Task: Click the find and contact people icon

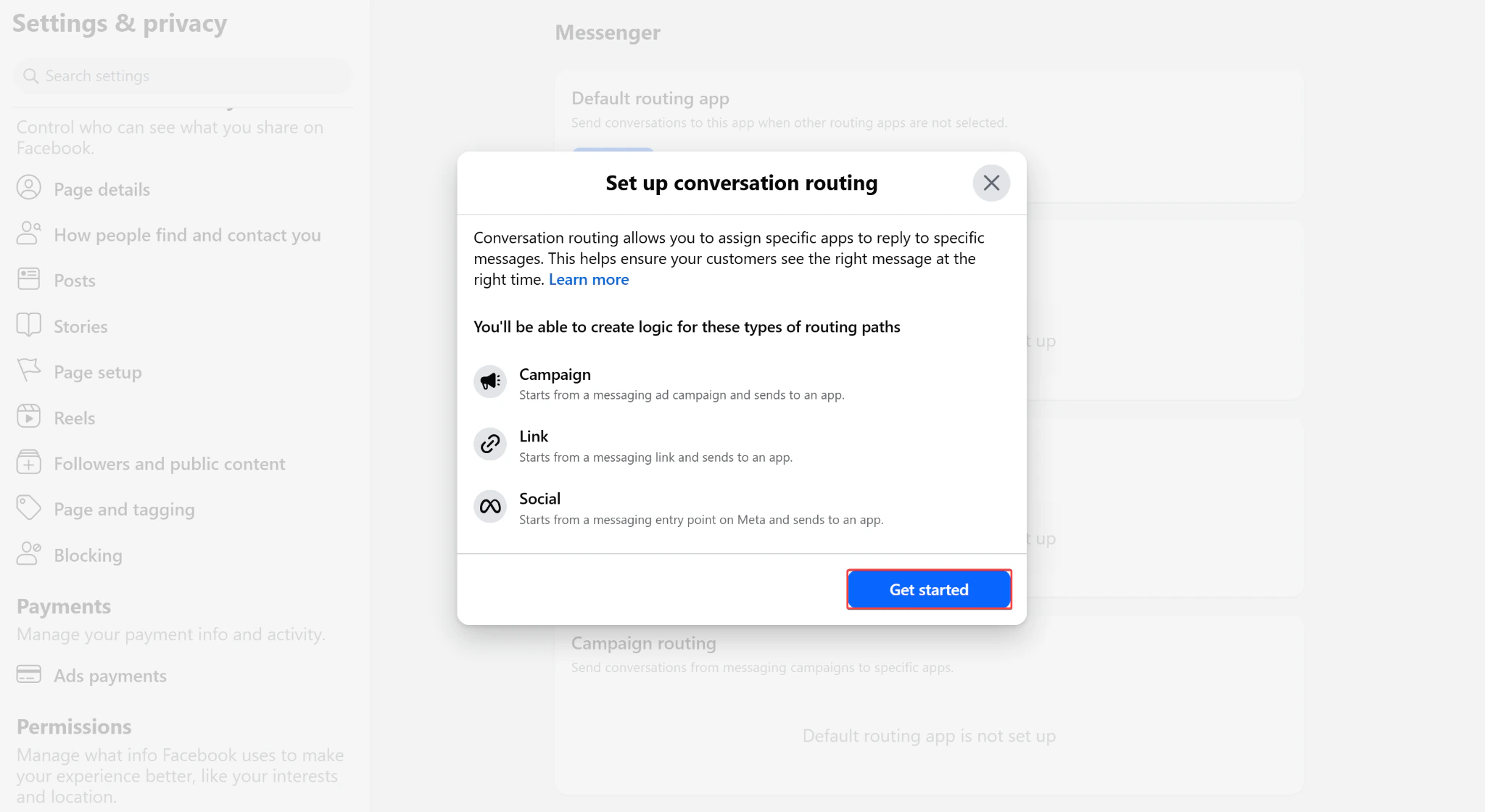Action: [x=29, y=233]
